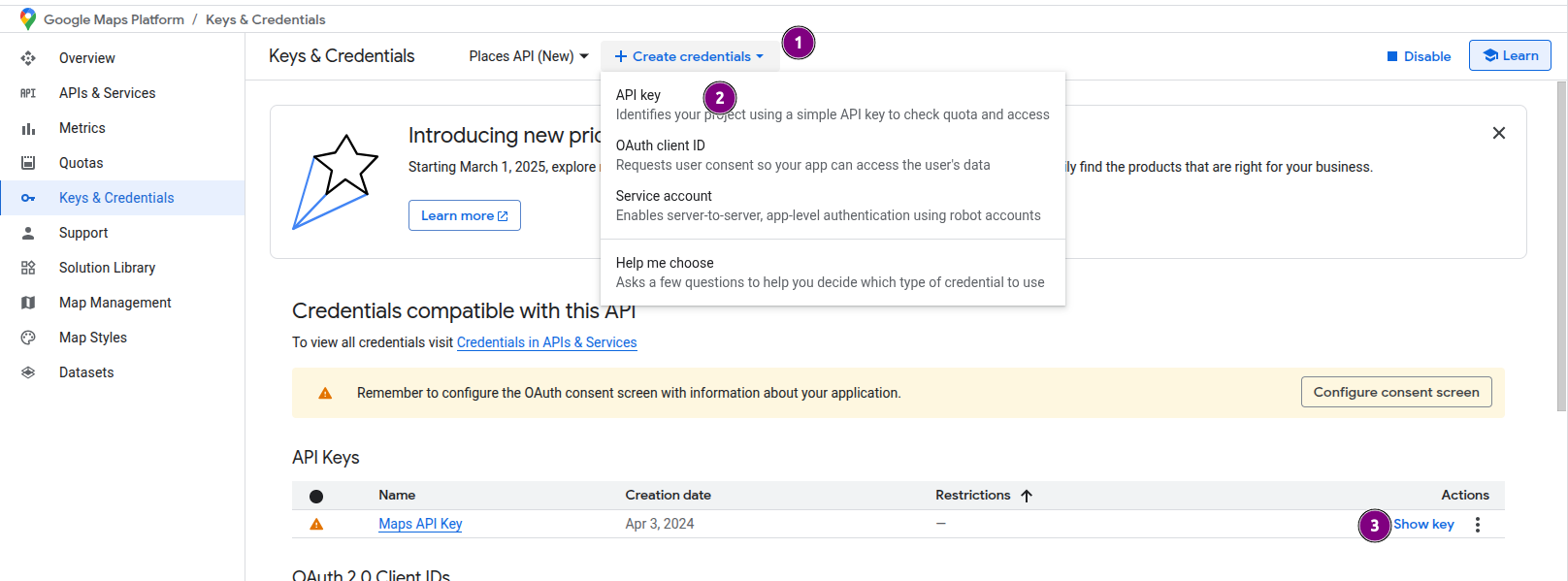Go to Google Maps Platform breadcrumb
Image resolution: width=1568 pixels, height=581 pixels.
click(114, 19)
